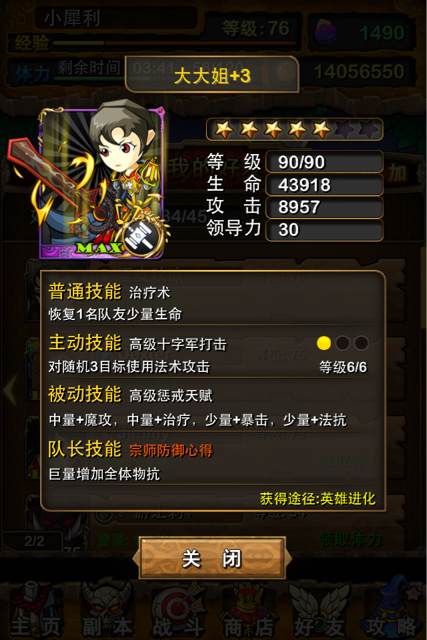Go to the 战斗 battle tab icon
427x640 pixels.
178,611
